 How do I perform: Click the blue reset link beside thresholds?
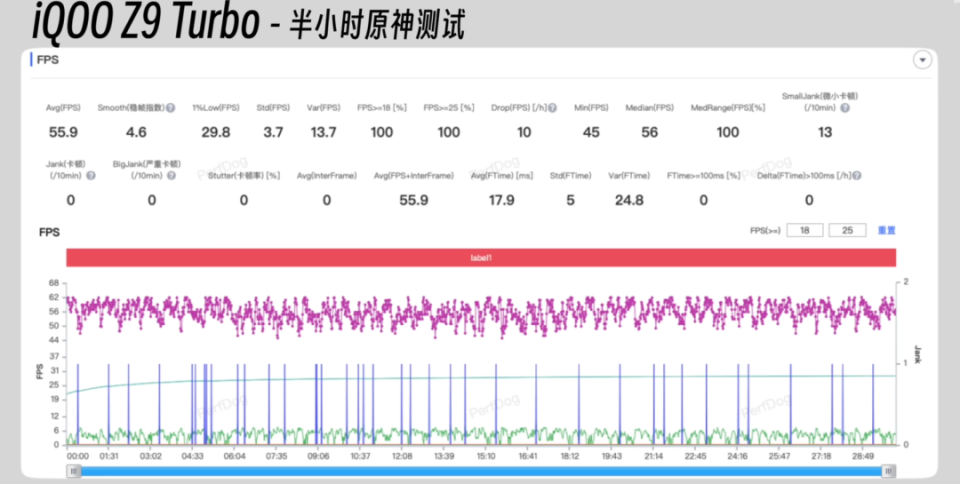point(887,231)
